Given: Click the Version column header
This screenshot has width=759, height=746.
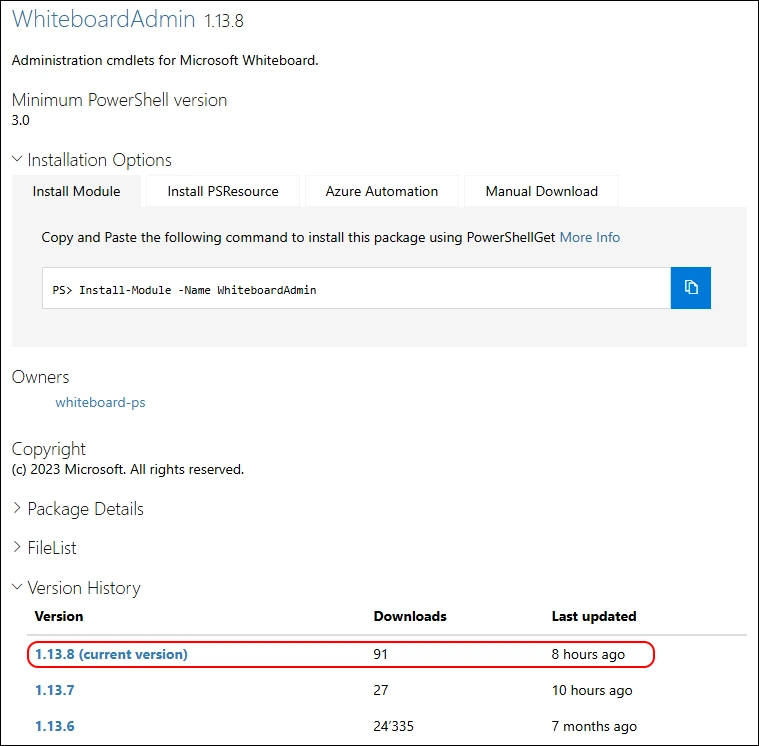Looking at the screenshot, I should point(59,616).
